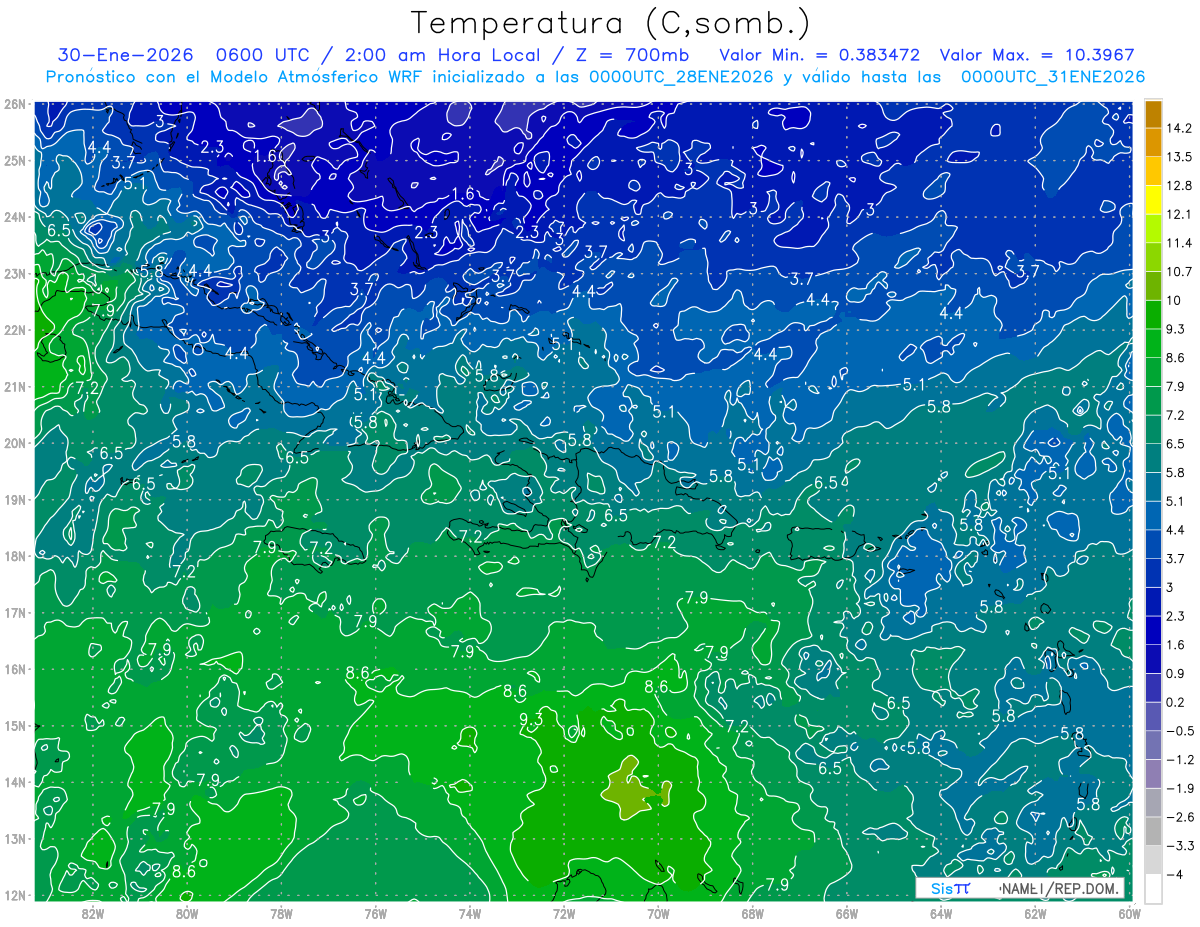
Task: Click the "25N" latitude axis label
Action: tap(14, 160)
